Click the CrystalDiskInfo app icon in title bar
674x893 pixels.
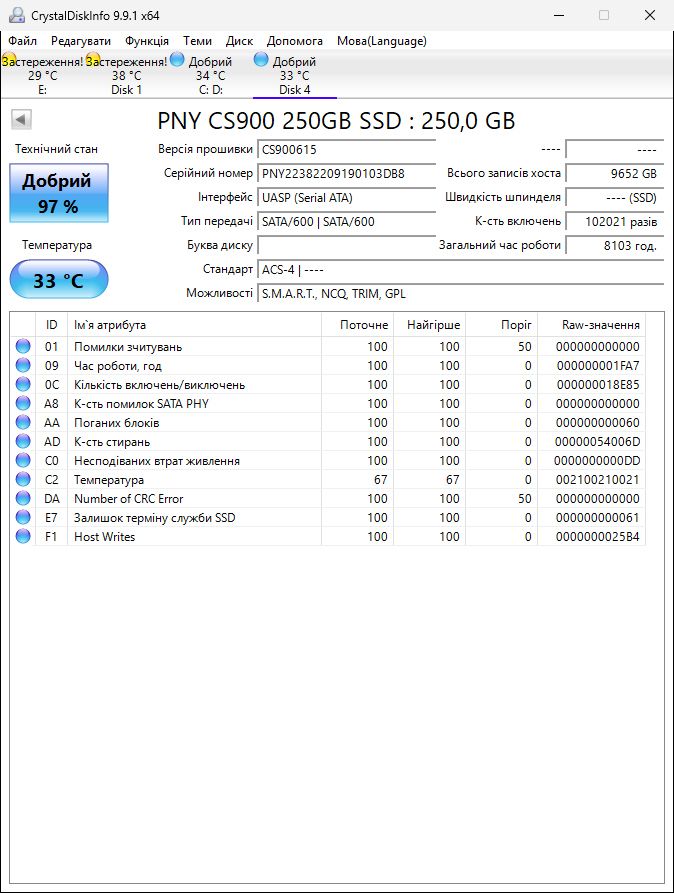17,15
